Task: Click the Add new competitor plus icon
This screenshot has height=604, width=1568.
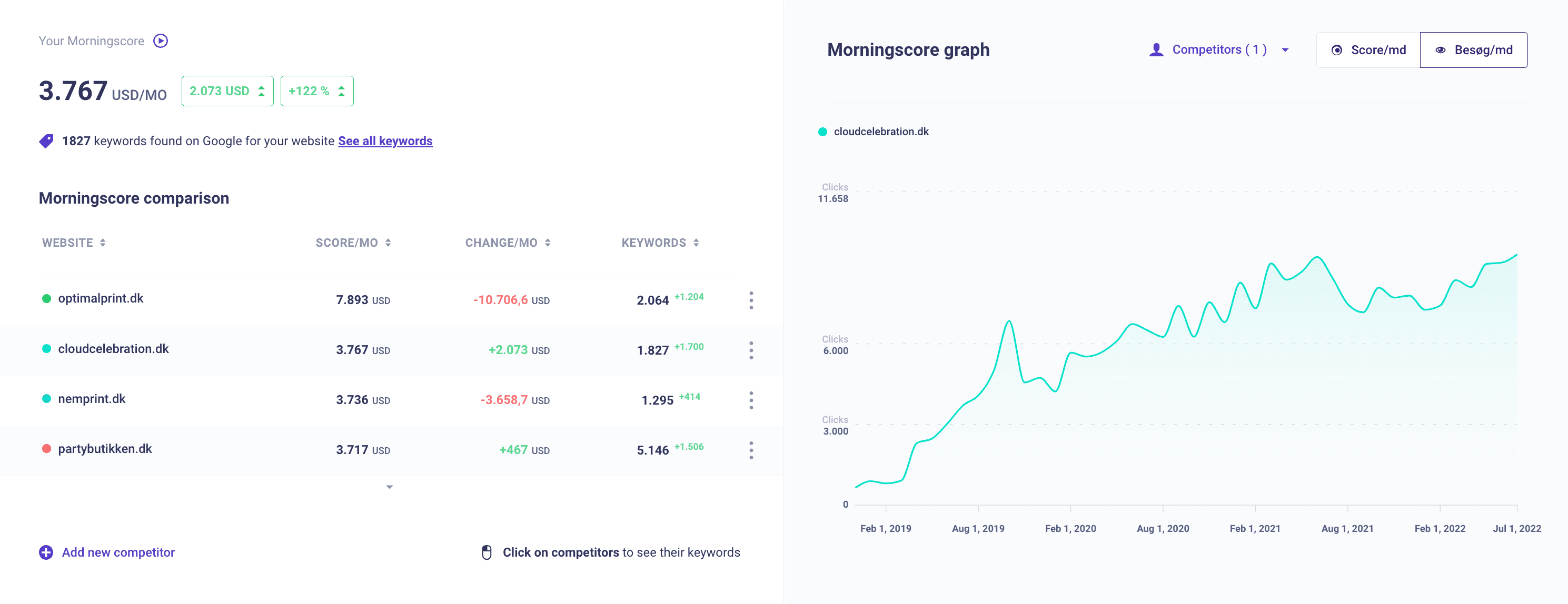Action: tap(46, 552)
